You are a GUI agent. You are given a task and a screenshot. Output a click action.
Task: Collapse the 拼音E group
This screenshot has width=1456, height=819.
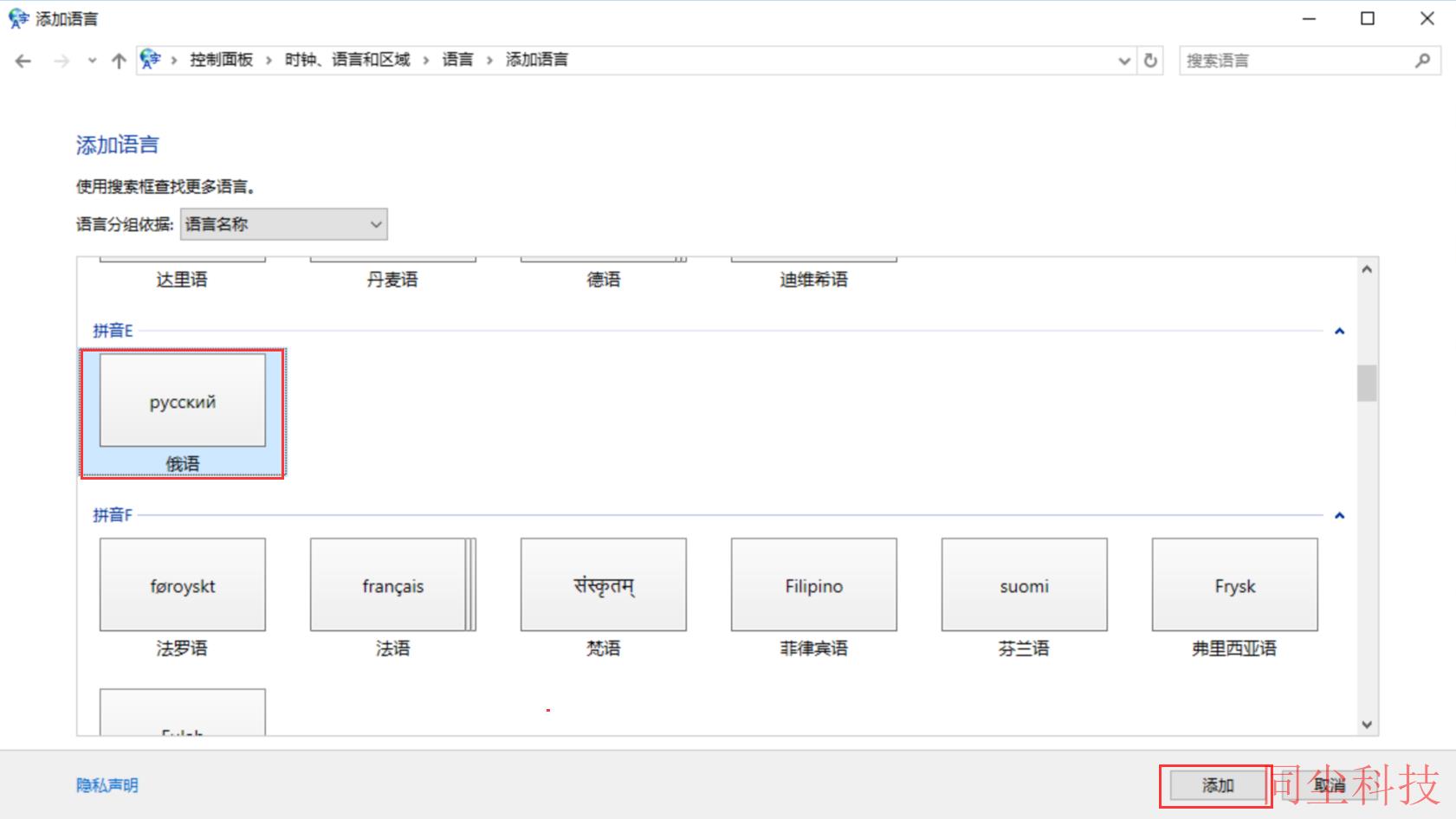[1339, 331]
